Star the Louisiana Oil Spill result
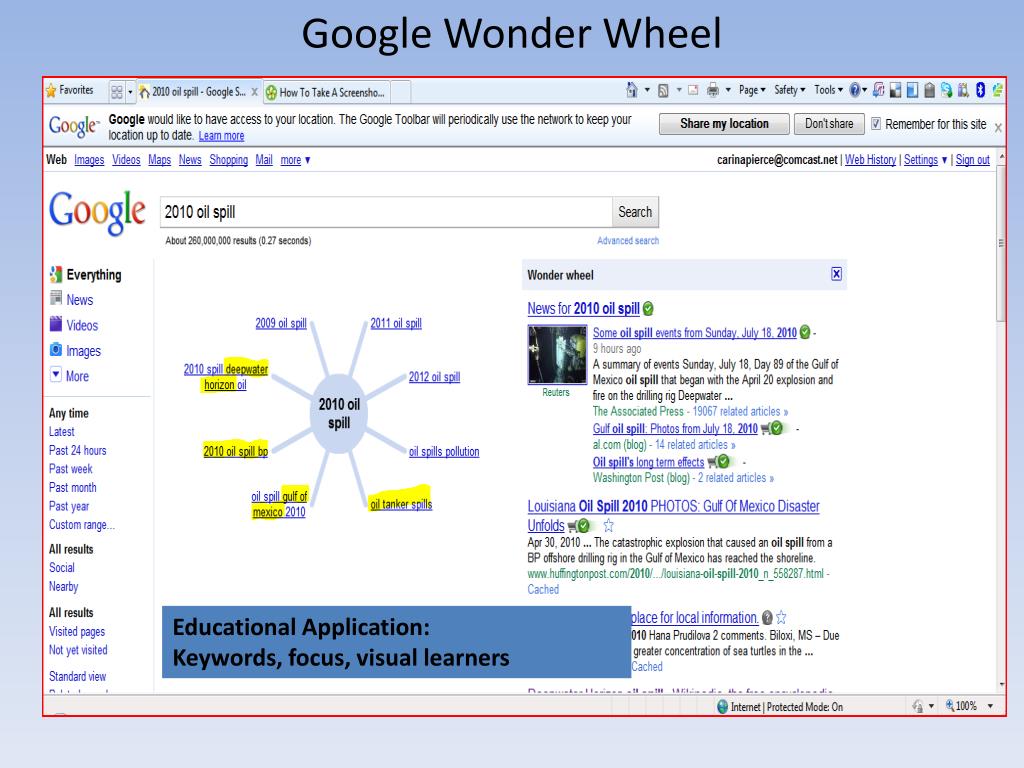Screen dimensions: 1024x768 pyautogui.click(x=608, y=526)
